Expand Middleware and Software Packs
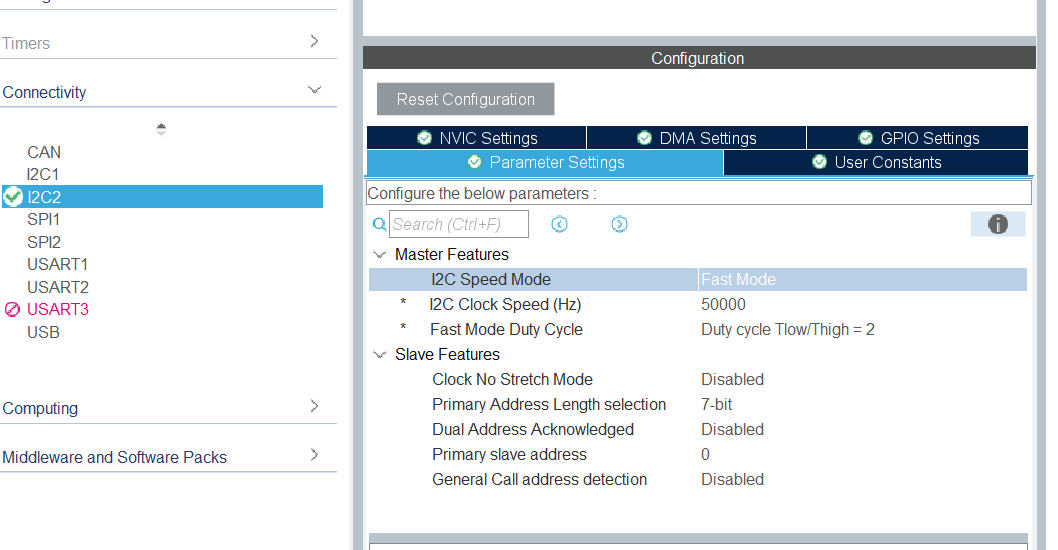 point(314,455)
